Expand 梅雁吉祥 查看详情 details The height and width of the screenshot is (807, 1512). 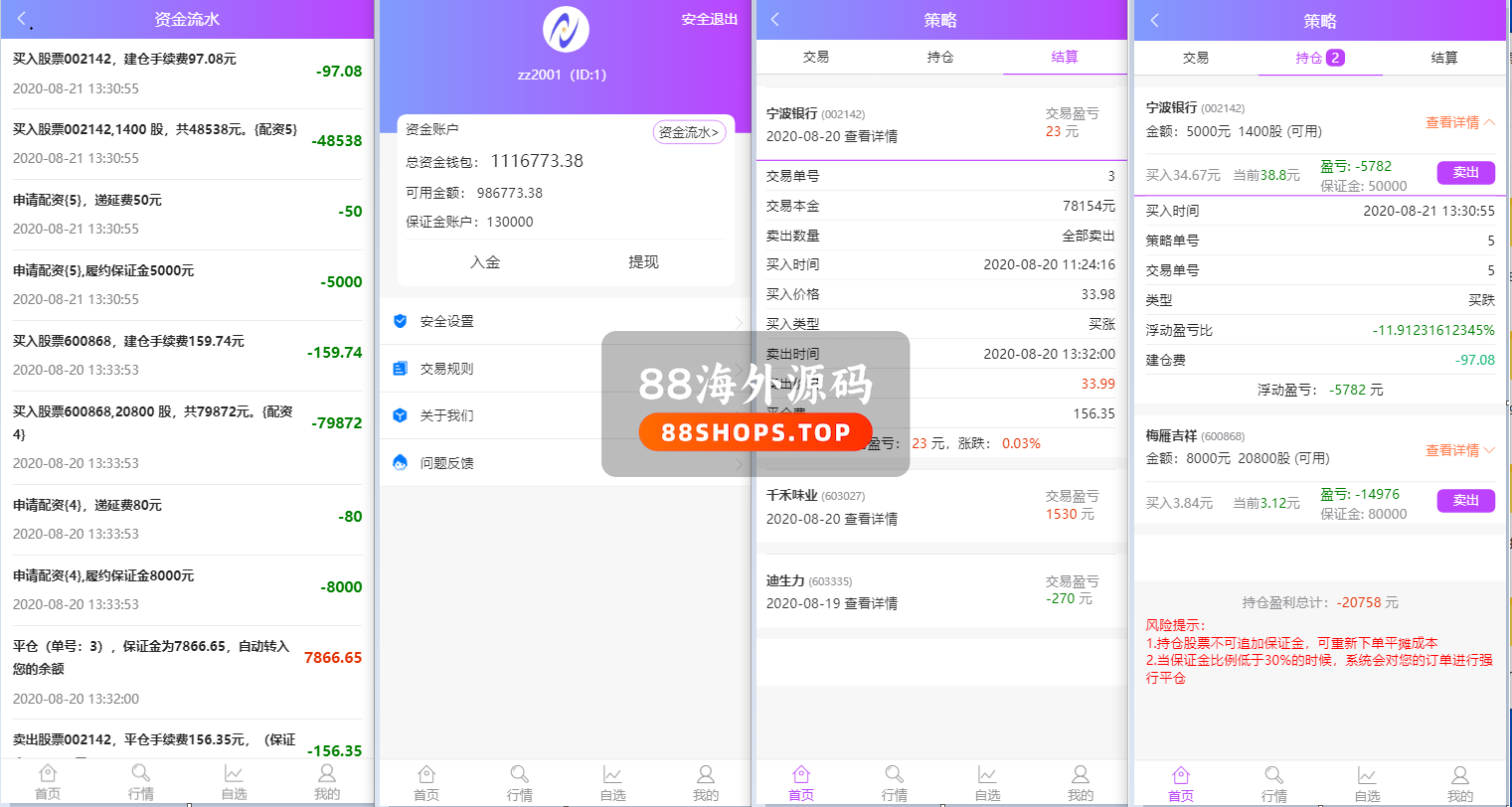tap(1459, 450)
